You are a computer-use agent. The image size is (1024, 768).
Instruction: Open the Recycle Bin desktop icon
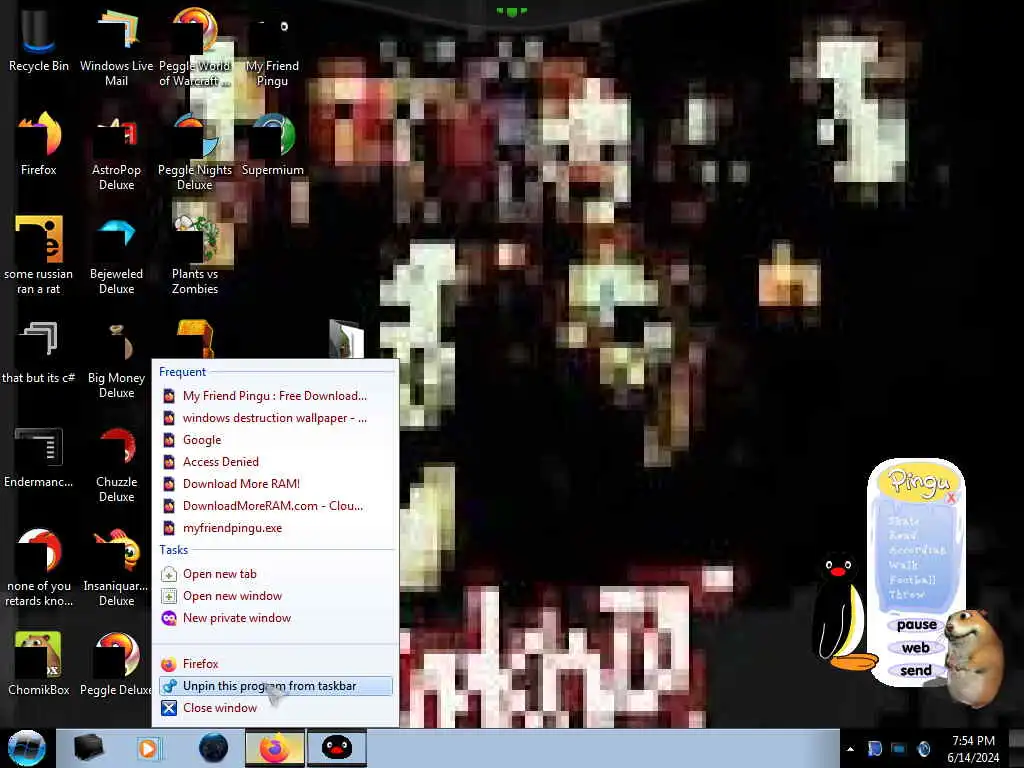(39, 40)
